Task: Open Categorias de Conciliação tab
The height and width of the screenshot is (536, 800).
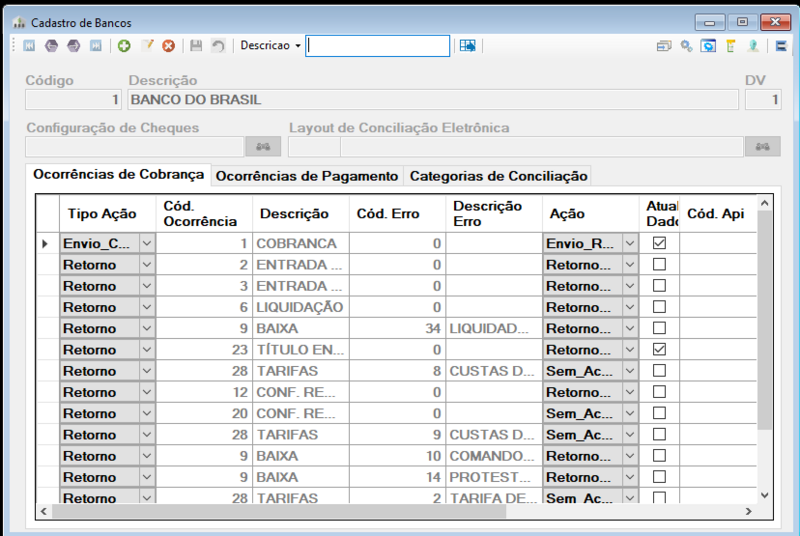Action: tap(498, 176)
